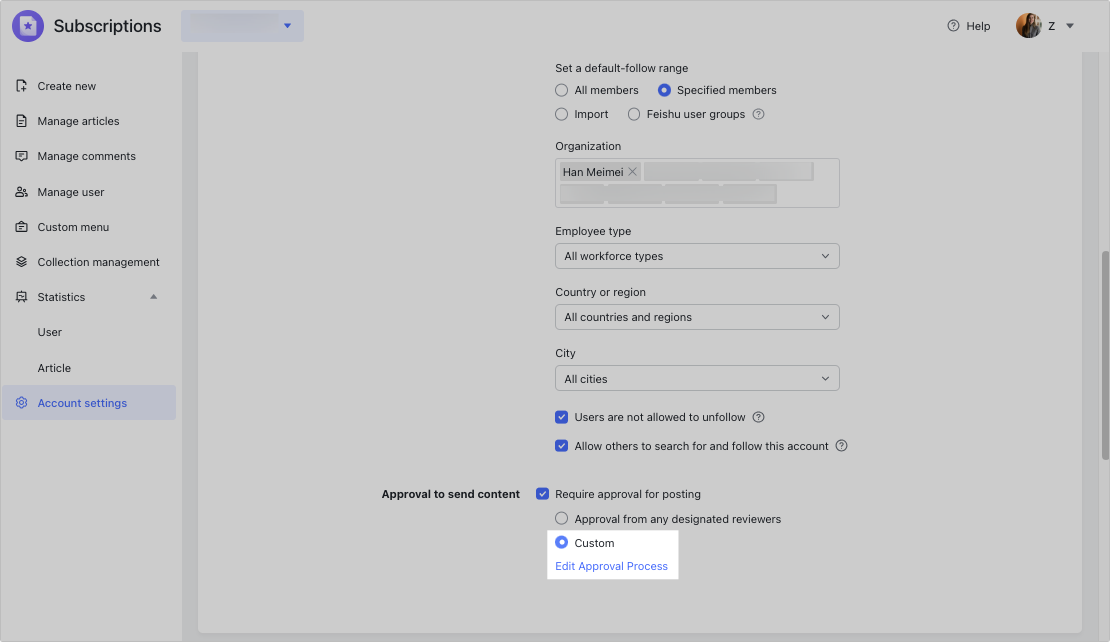Click the Statistics chart icon
The width and height of the screenshot is (1110, 642).
(21, 297)
